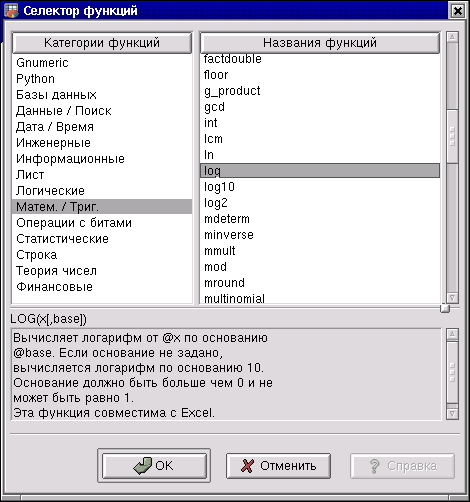Choose the mdeterm function

click(x=320, y=219)
